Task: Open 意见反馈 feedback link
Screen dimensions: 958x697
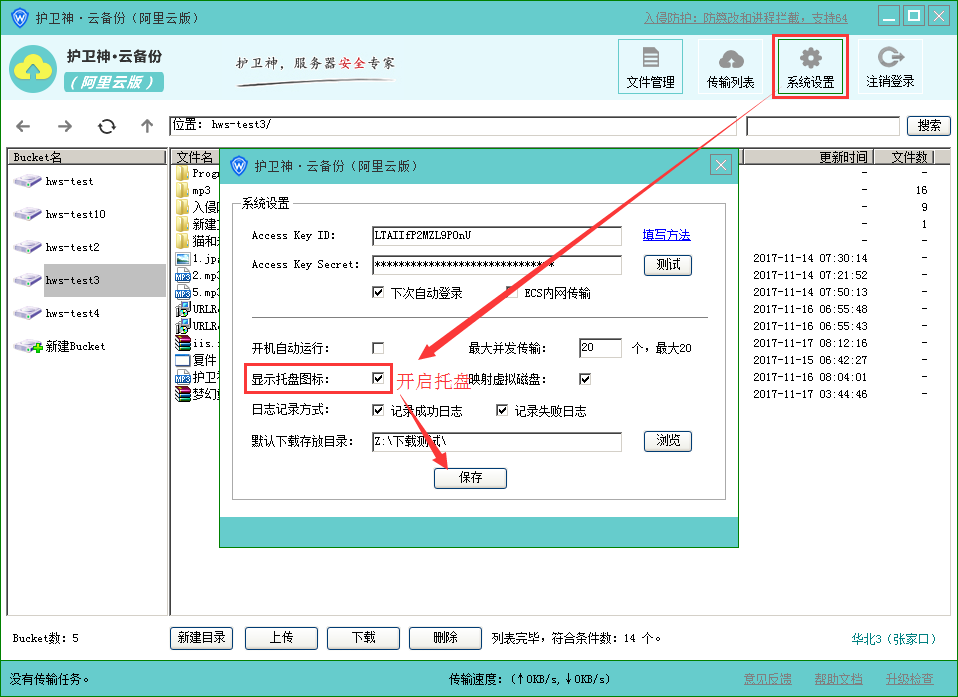Action: point(767,679)
